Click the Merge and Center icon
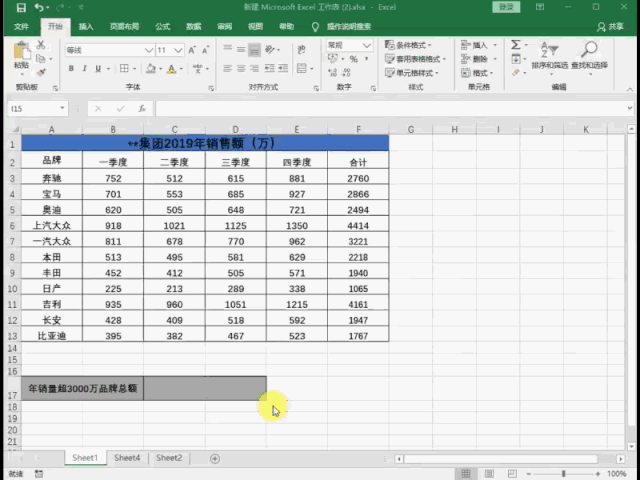 pos(302,68)
